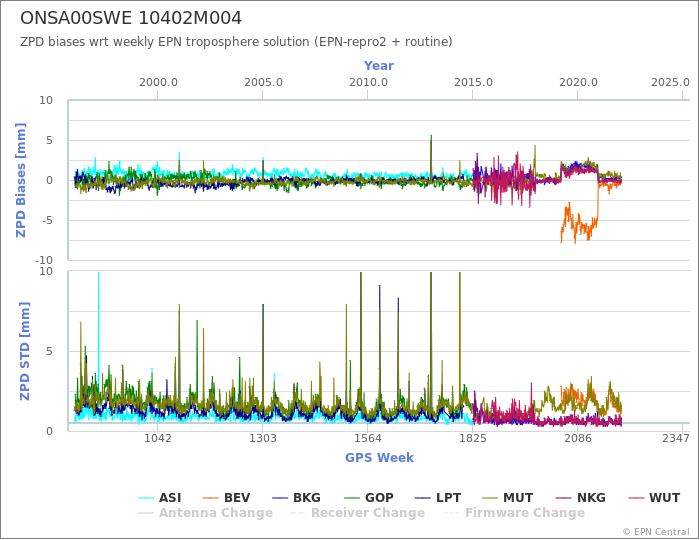Click the 2000.0 year tick label
Image resolution: width=700 pixels, height=540 pixels.
158,83
